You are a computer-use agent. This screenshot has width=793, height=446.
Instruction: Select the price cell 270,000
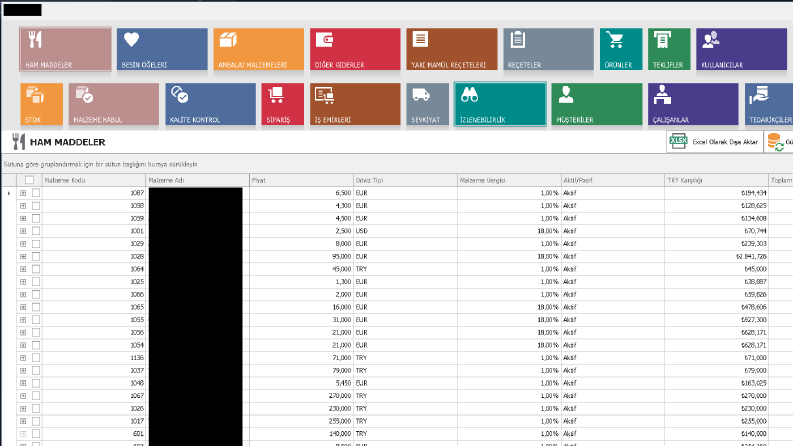[301, 396]
